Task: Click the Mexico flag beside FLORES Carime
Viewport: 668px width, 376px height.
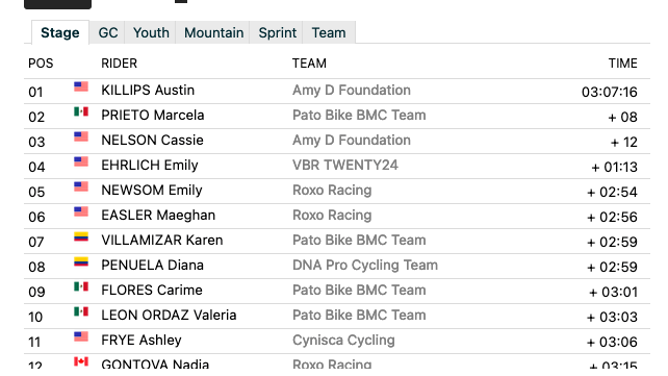Action: point(81,287)
